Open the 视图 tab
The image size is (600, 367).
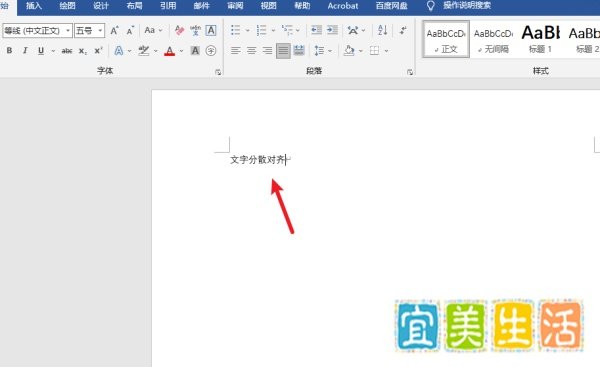tap(268, 6)
